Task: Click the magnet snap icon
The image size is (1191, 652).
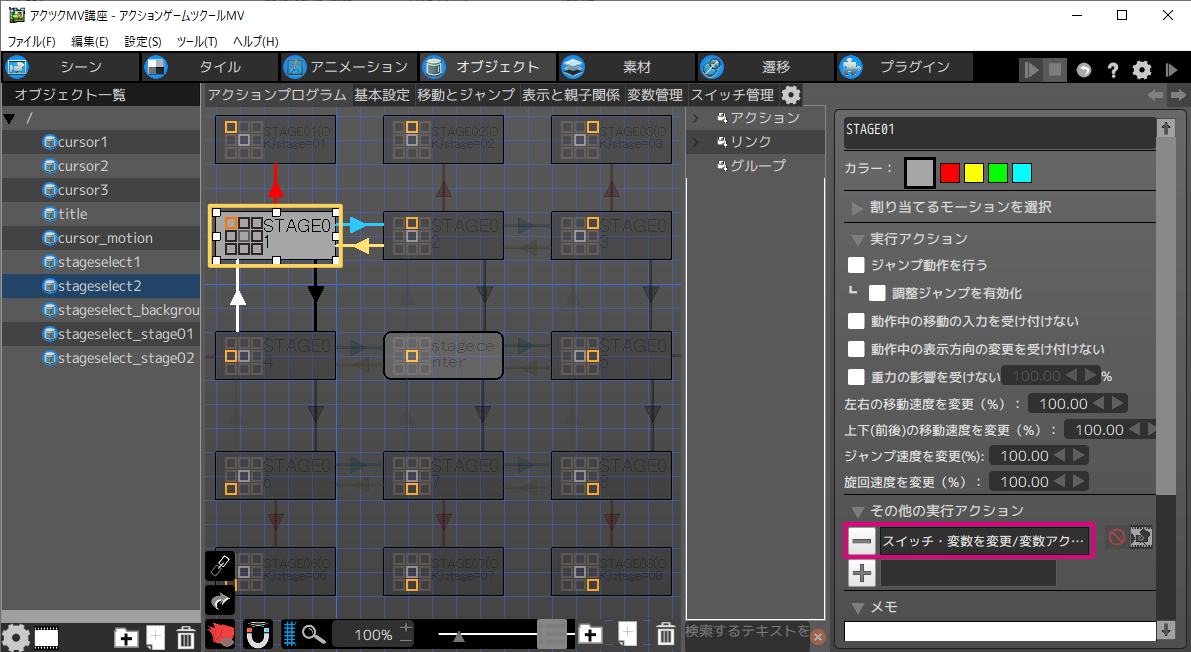Action: pos(257,634)
